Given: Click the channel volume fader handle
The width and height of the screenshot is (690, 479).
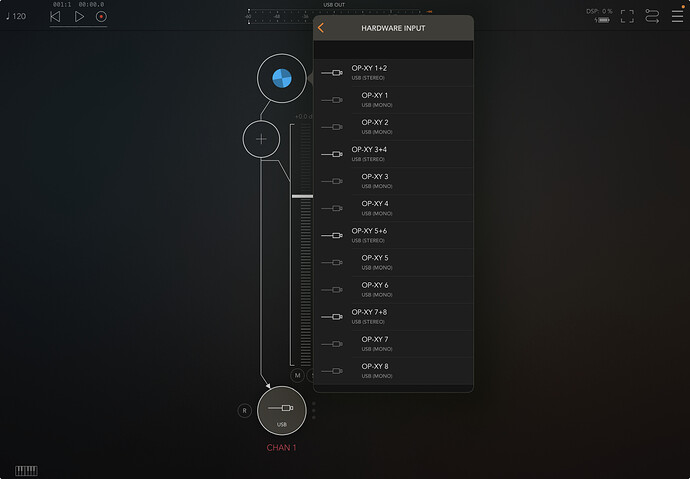Looking at the screenshot, I should [302, 196].
